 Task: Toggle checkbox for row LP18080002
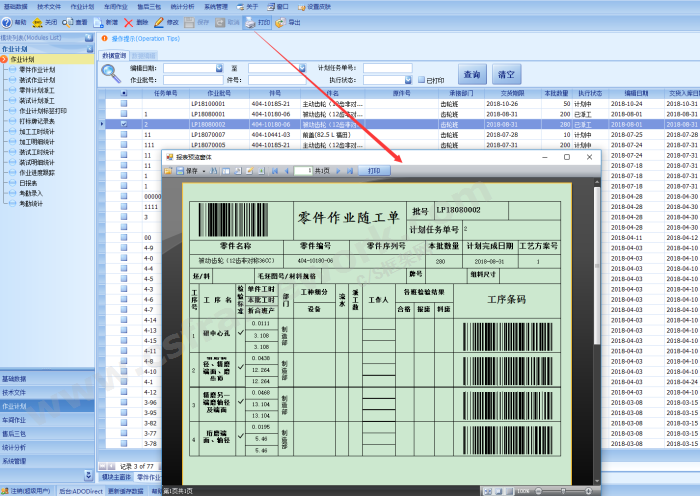coord(124,124)
